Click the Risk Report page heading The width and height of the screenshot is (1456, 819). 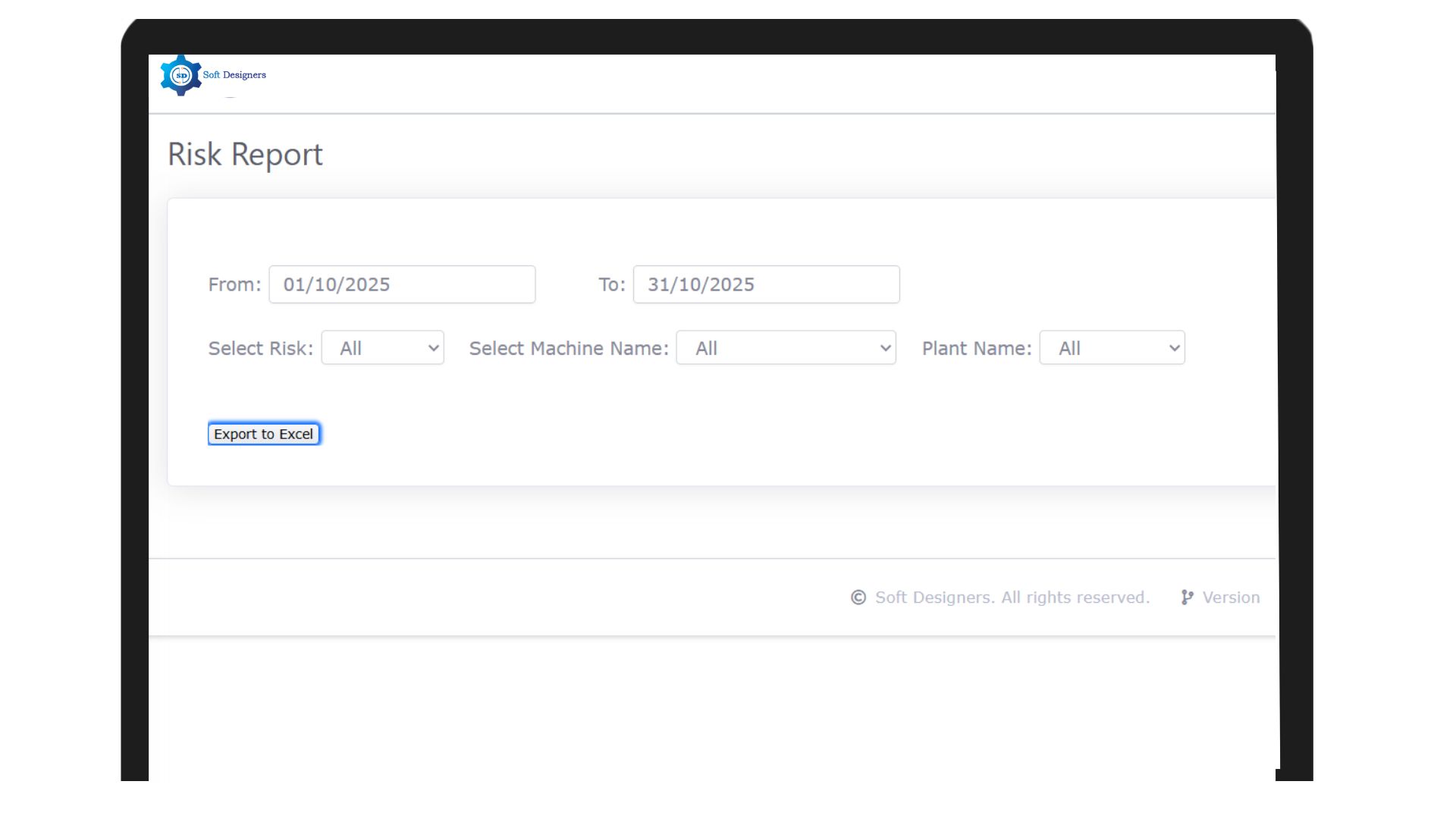245,154
